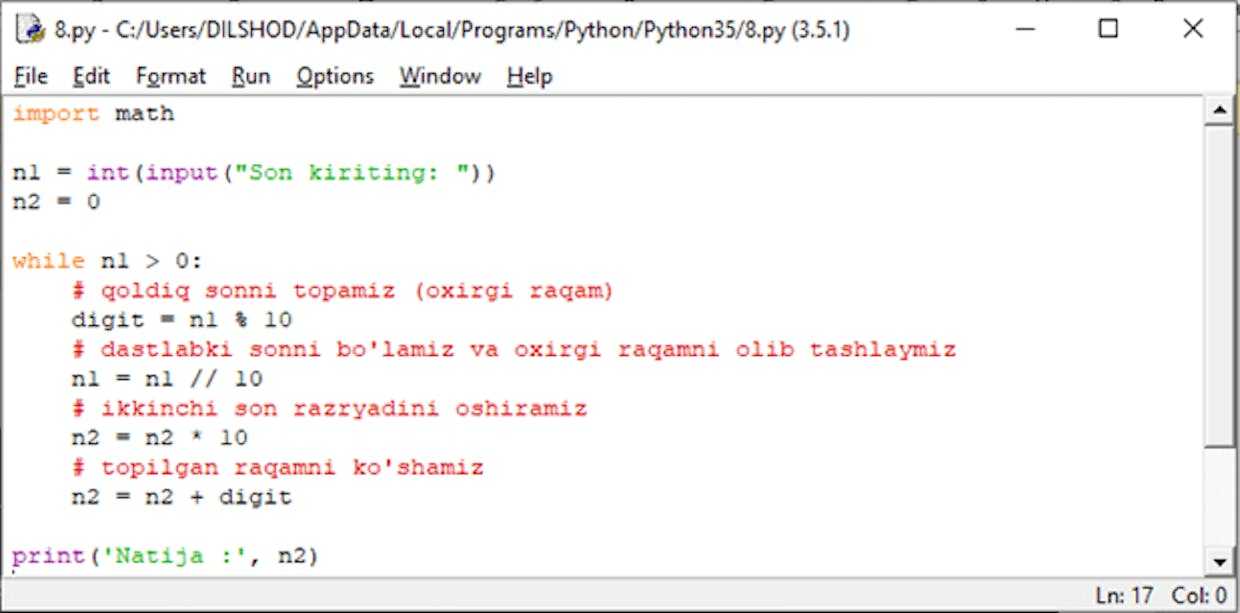The width and height of the screenshot is (1240, 613).
Task: Maximize the IDLE editor window
Action: point(1108,30)
